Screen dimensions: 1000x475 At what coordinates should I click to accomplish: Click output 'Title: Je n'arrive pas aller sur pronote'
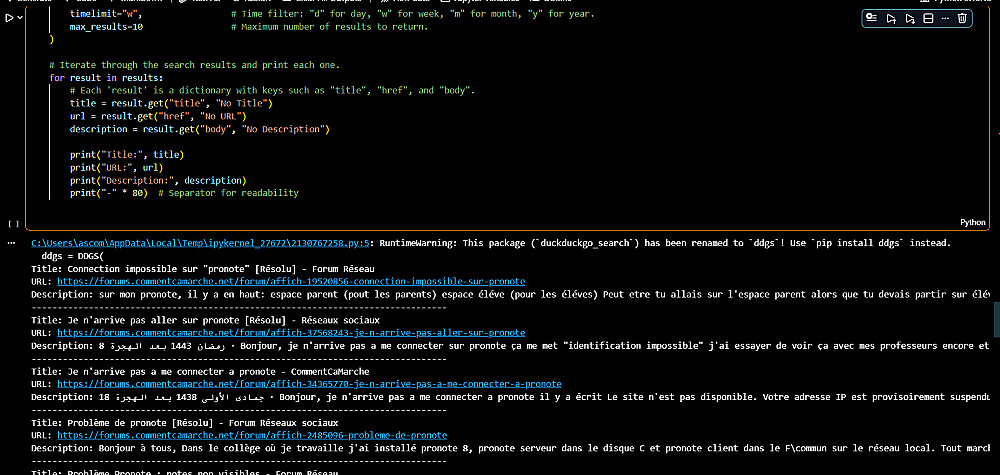[x=205, y=319]
